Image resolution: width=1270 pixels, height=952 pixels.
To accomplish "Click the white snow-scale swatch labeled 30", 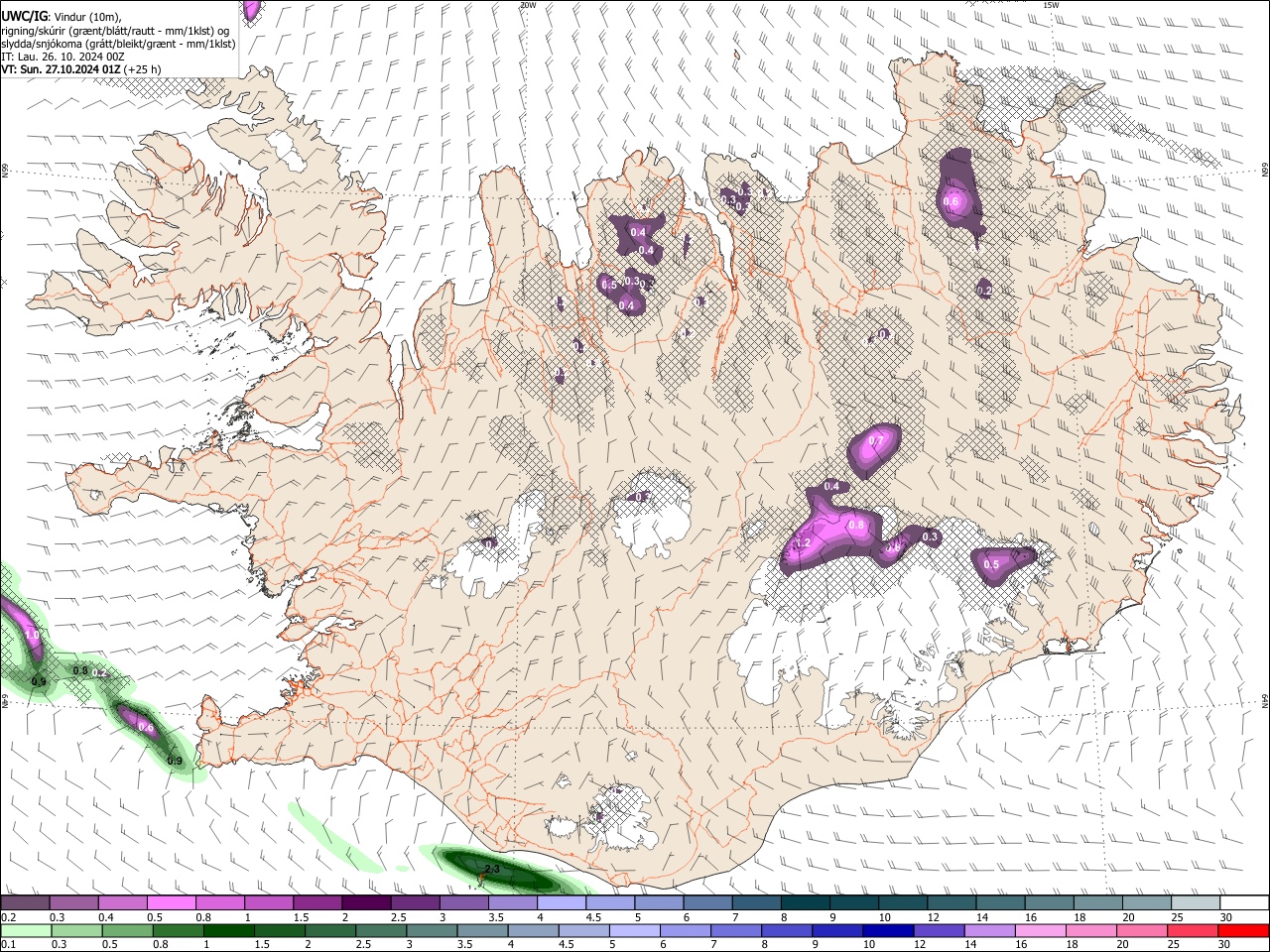I will 1243,903.
